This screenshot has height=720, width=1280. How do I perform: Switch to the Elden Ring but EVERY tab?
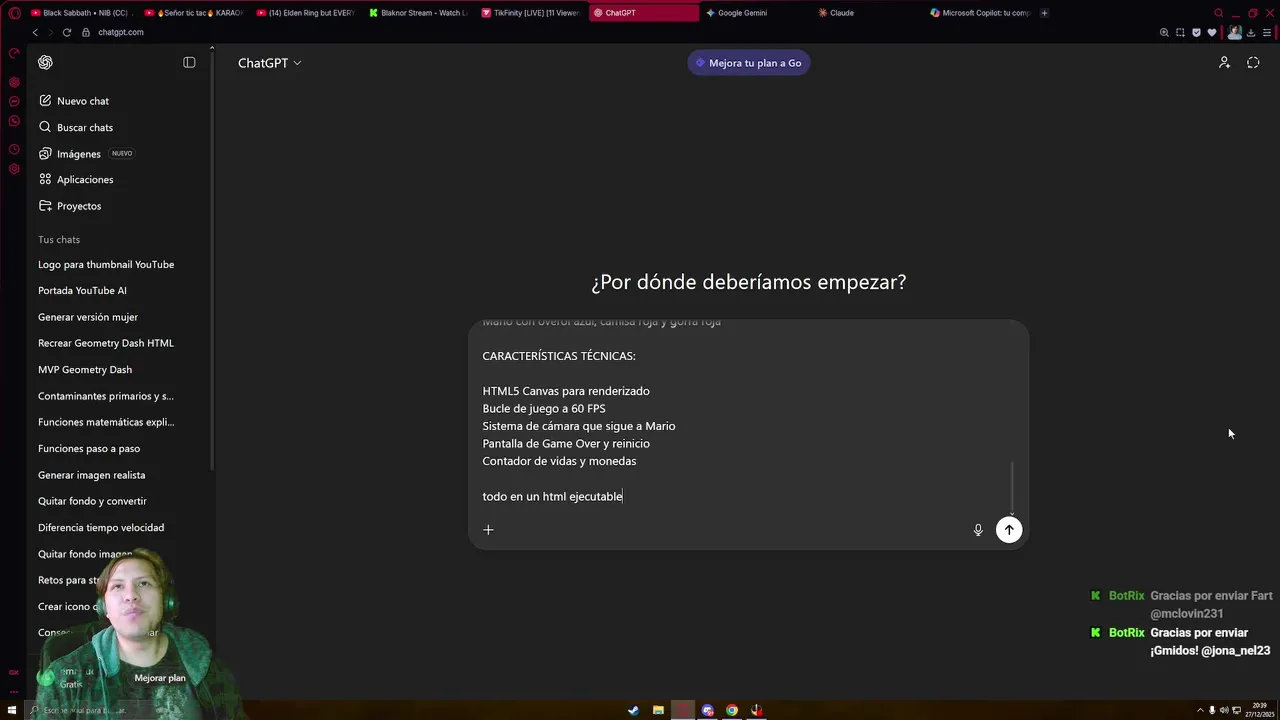coord(307,13)
